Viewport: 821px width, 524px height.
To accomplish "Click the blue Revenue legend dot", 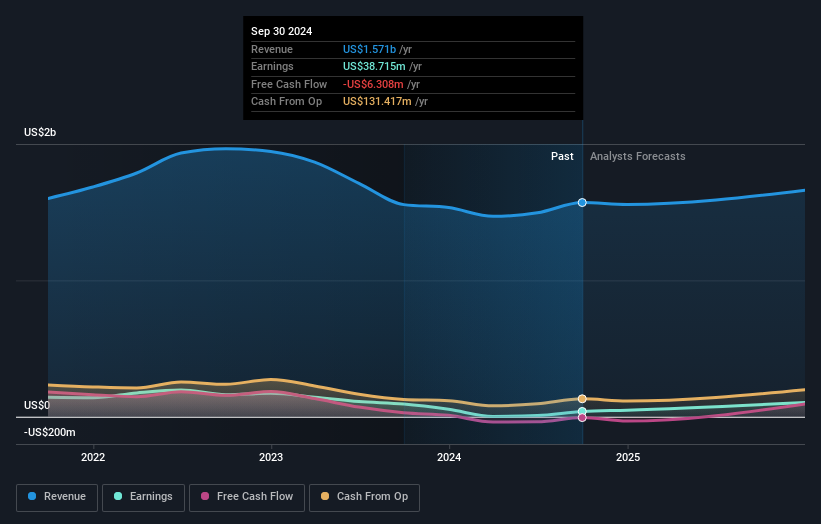I will (x=32, y=496).
